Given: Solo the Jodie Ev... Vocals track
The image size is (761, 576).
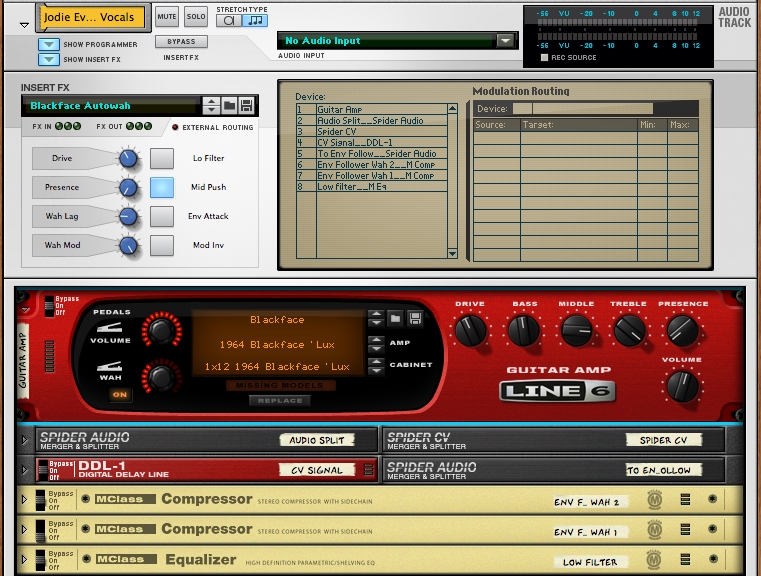Looking at the screenshot, I should click(196, 16).
